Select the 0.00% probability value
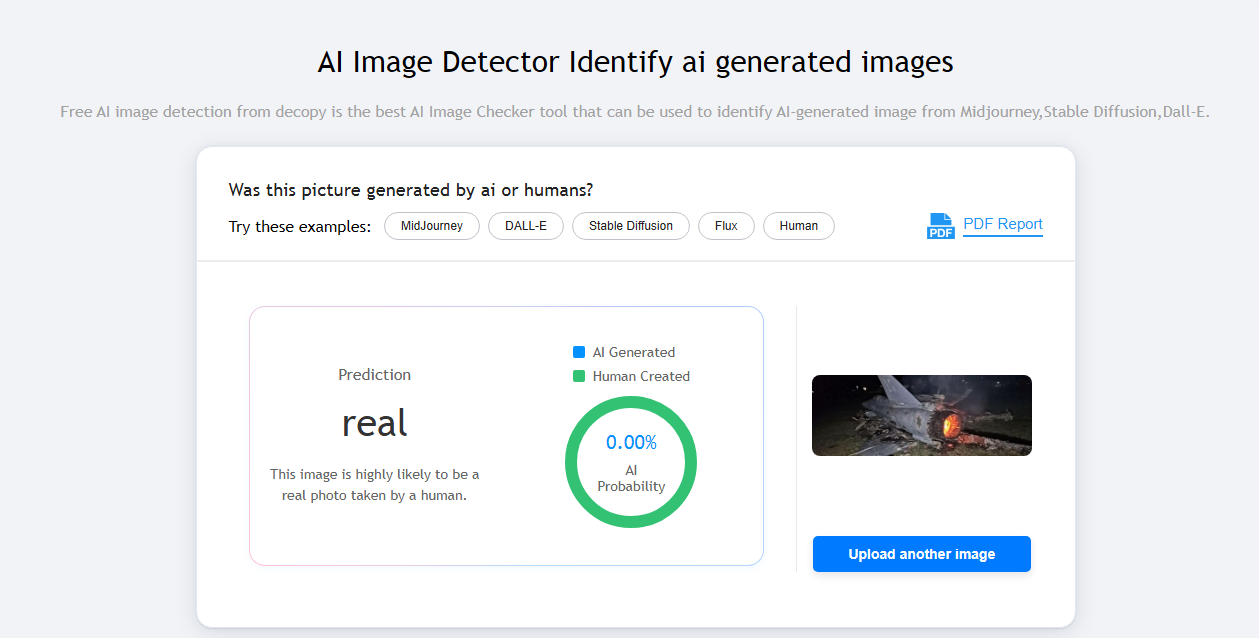1259x638 pixels. click(x=631, y=442)
